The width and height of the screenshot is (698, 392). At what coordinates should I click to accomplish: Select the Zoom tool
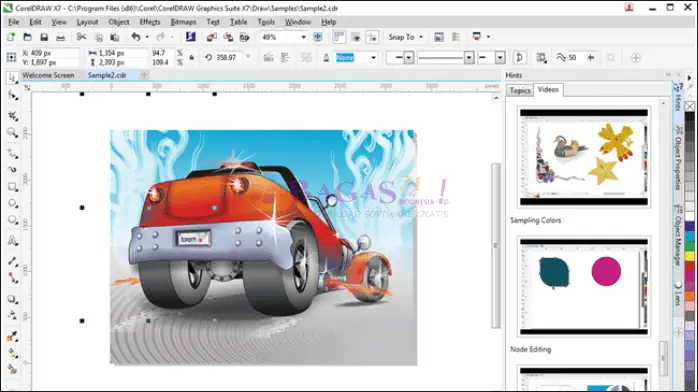coord(12,132)
